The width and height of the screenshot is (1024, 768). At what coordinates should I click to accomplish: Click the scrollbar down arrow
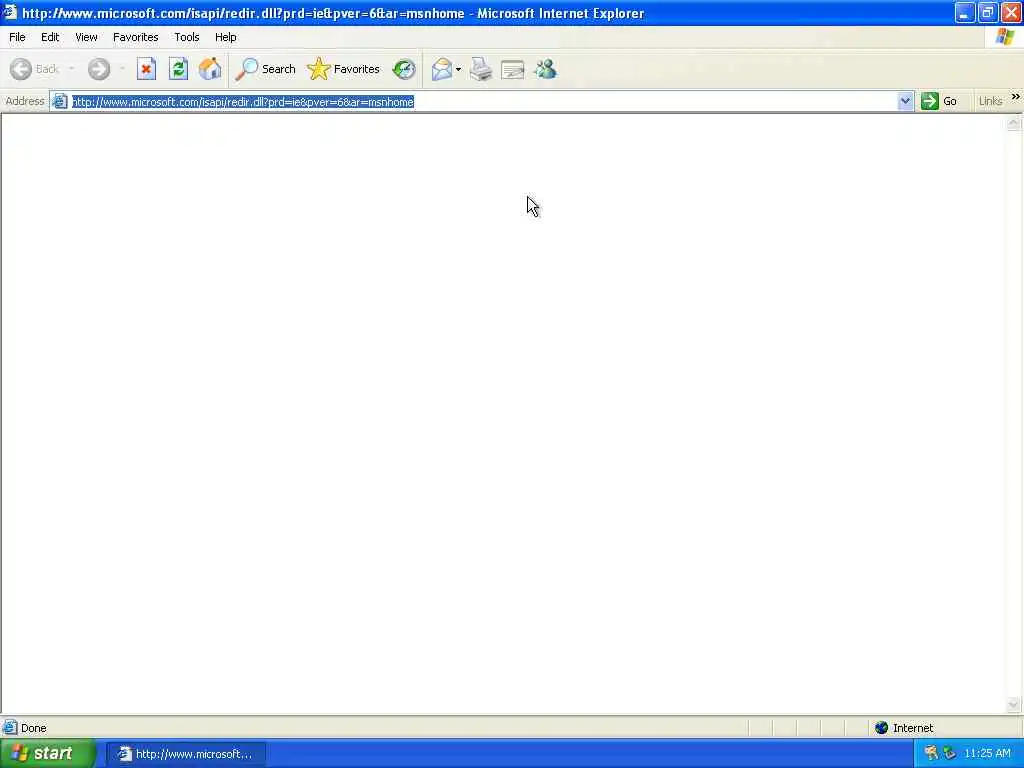click(x=1014, y=705)
